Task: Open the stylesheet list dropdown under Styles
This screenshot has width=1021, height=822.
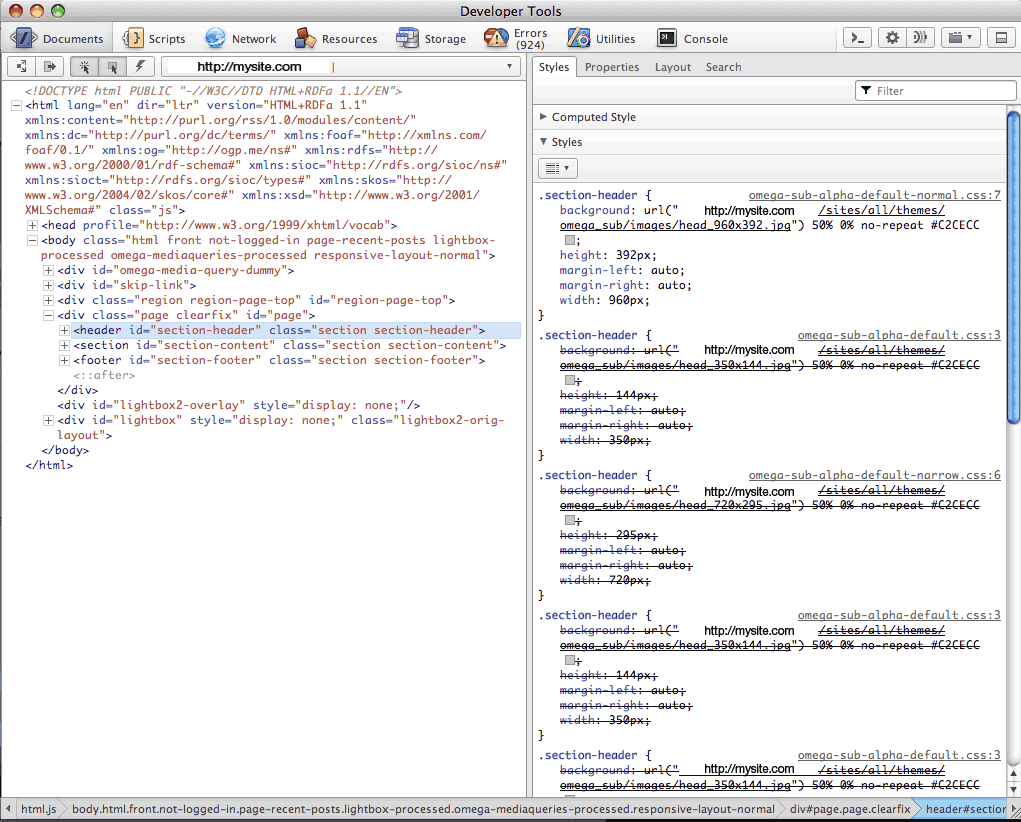Action: click(557, 169)
